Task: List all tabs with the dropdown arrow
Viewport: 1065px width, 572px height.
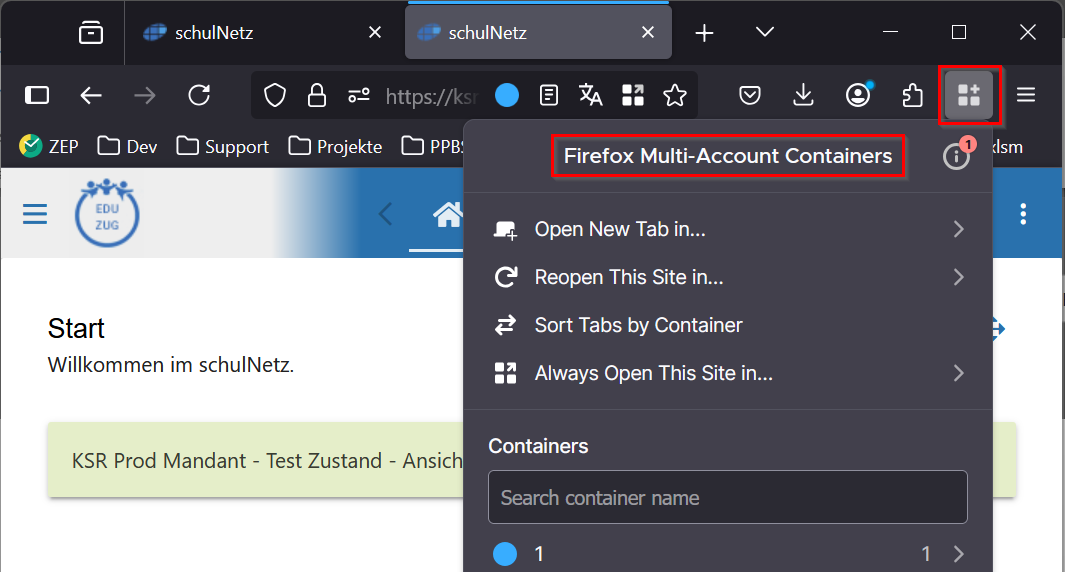Action: coord(765,32)
